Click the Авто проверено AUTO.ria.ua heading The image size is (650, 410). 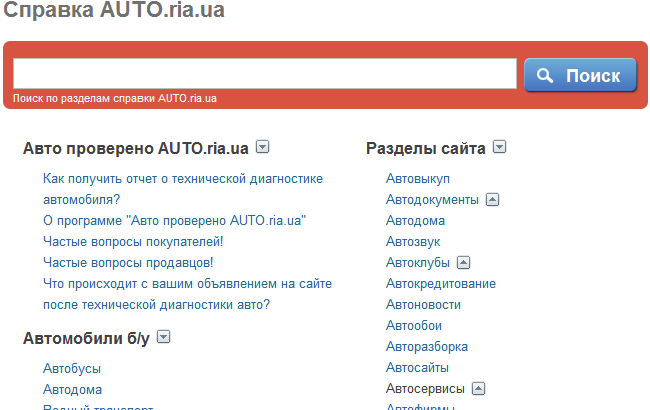pos(136,148)
